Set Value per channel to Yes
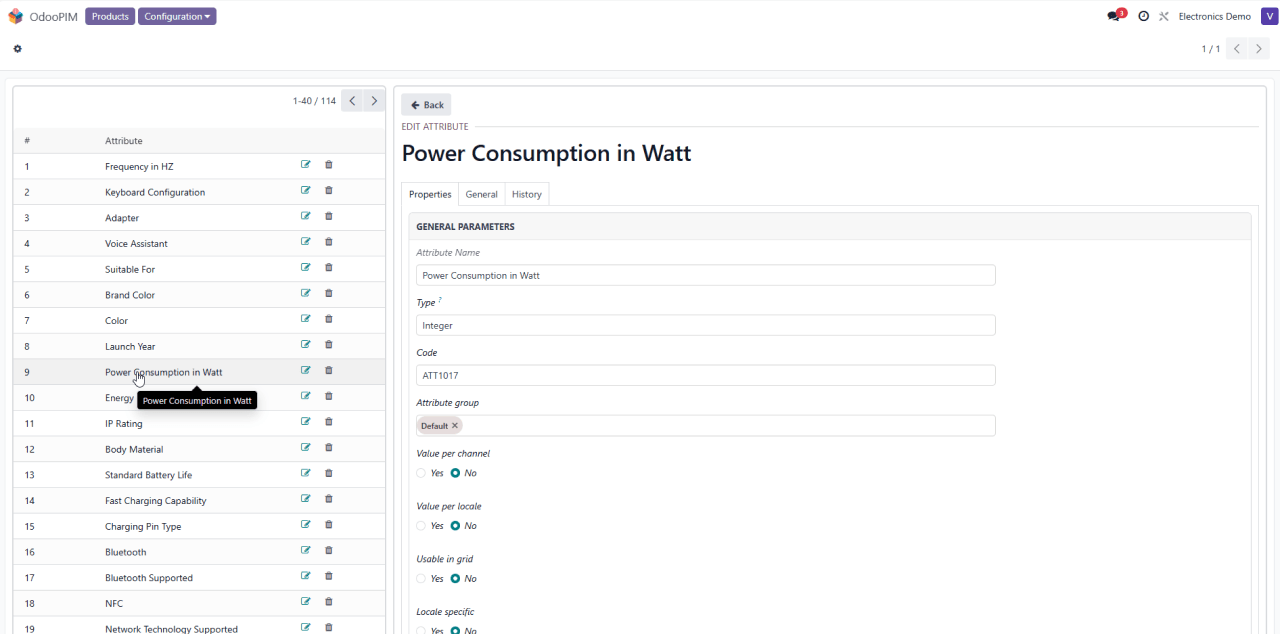This screenshot has height=634, width=1280. 422,473
